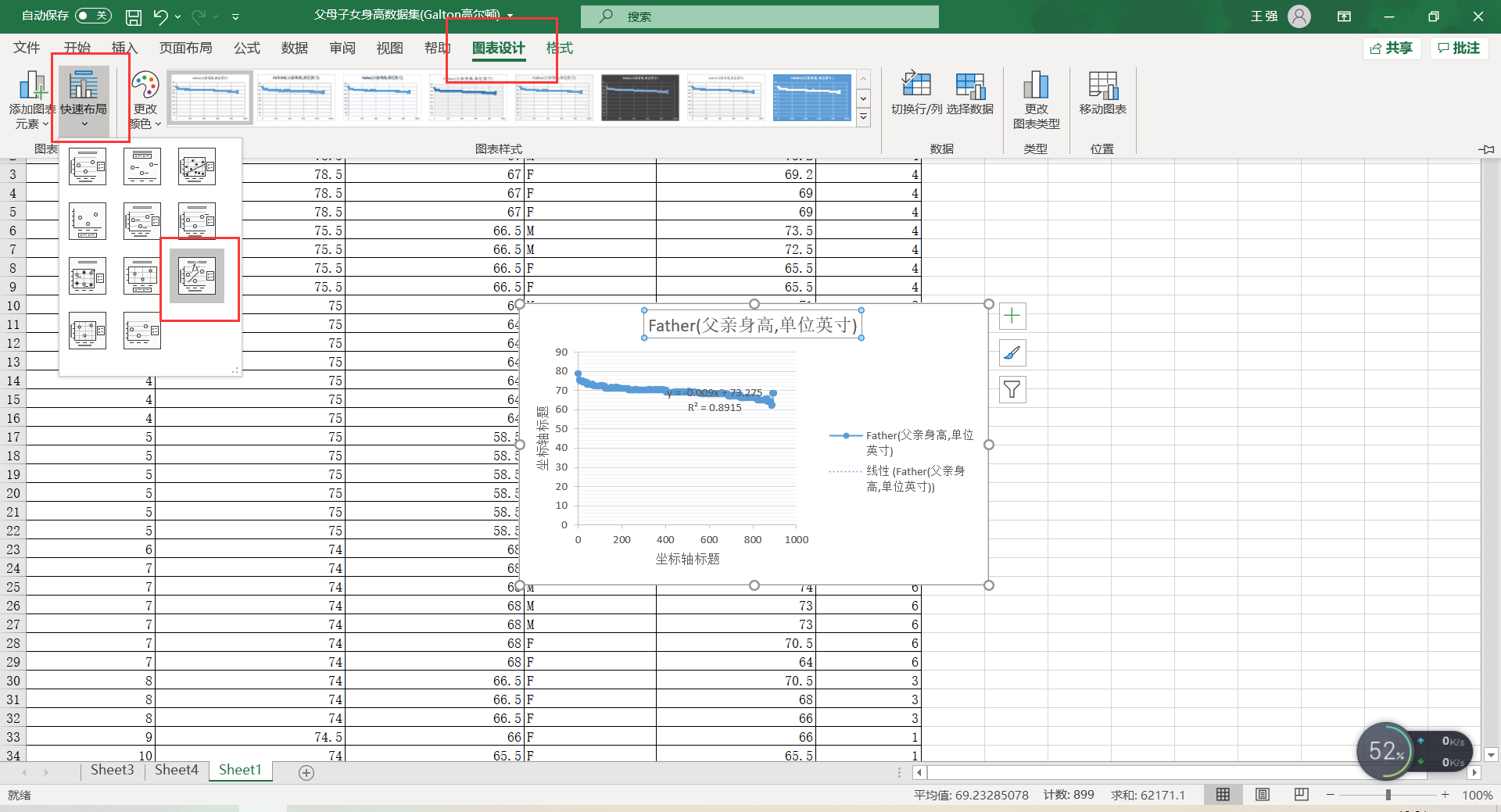Viewport: 1501px width, 812px height.
Task: Click the 100% zoom level
Action: (x=1477, y=795)
